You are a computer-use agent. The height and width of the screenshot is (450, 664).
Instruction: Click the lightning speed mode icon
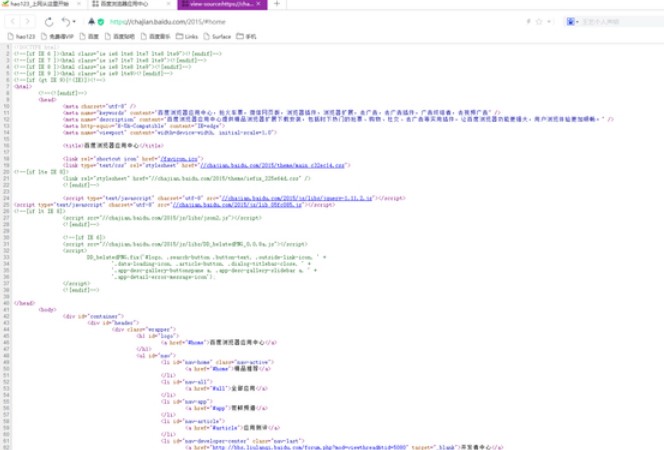[x=528, y=21]
